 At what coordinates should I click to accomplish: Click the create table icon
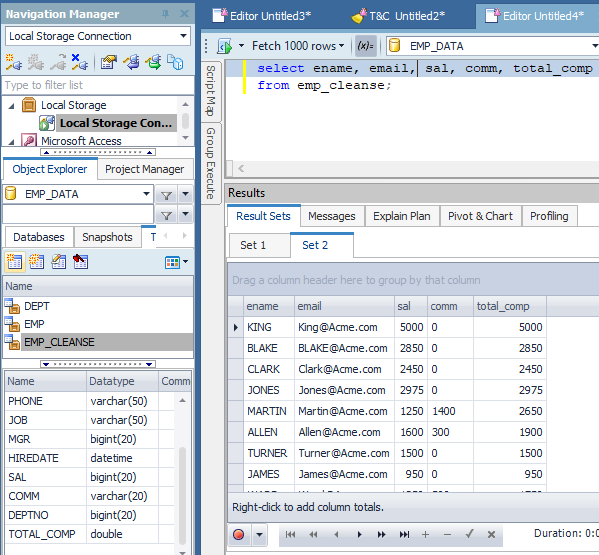point(14,262)
